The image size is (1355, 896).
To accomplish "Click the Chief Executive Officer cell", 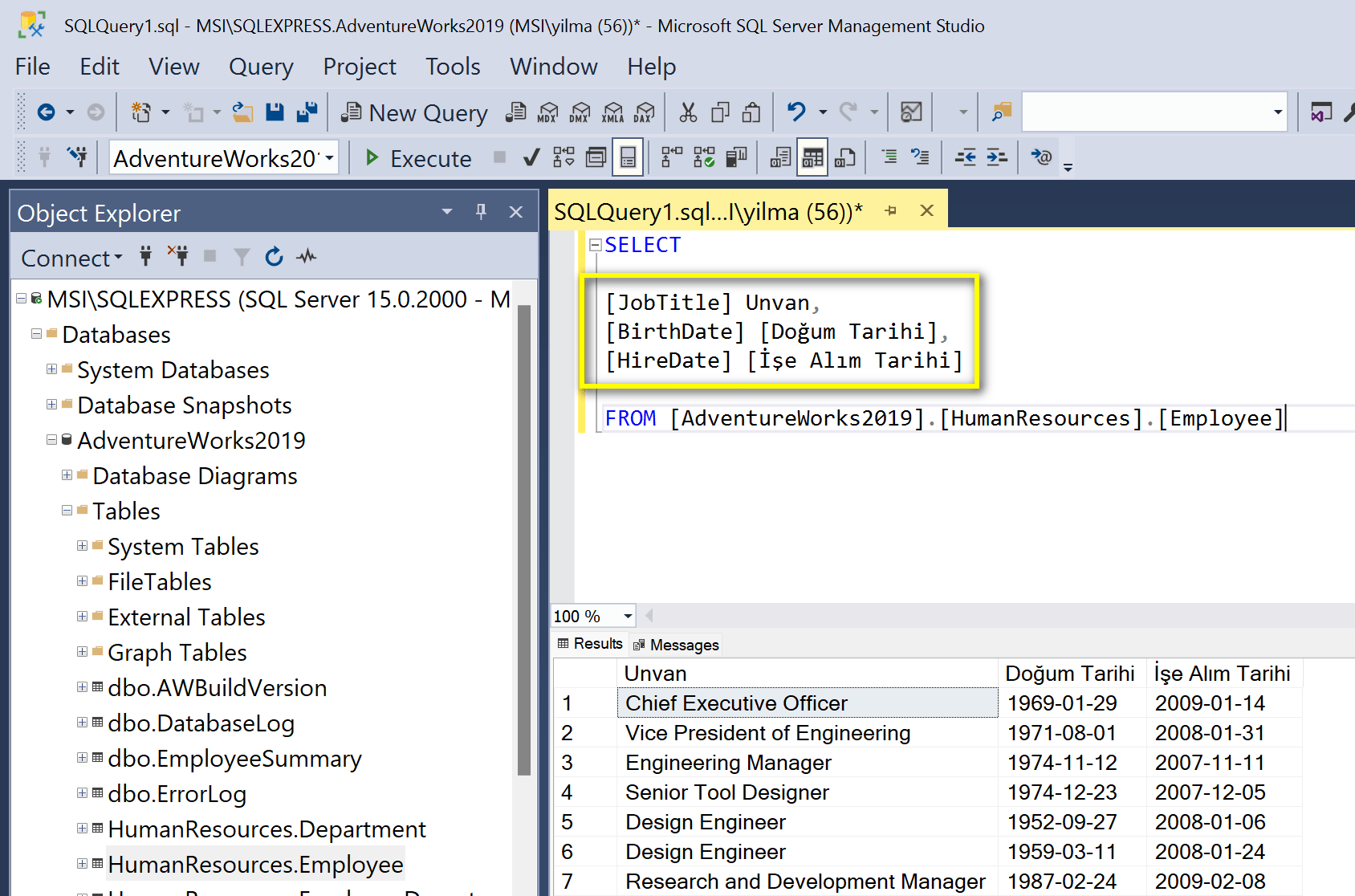I will point(808,703).
